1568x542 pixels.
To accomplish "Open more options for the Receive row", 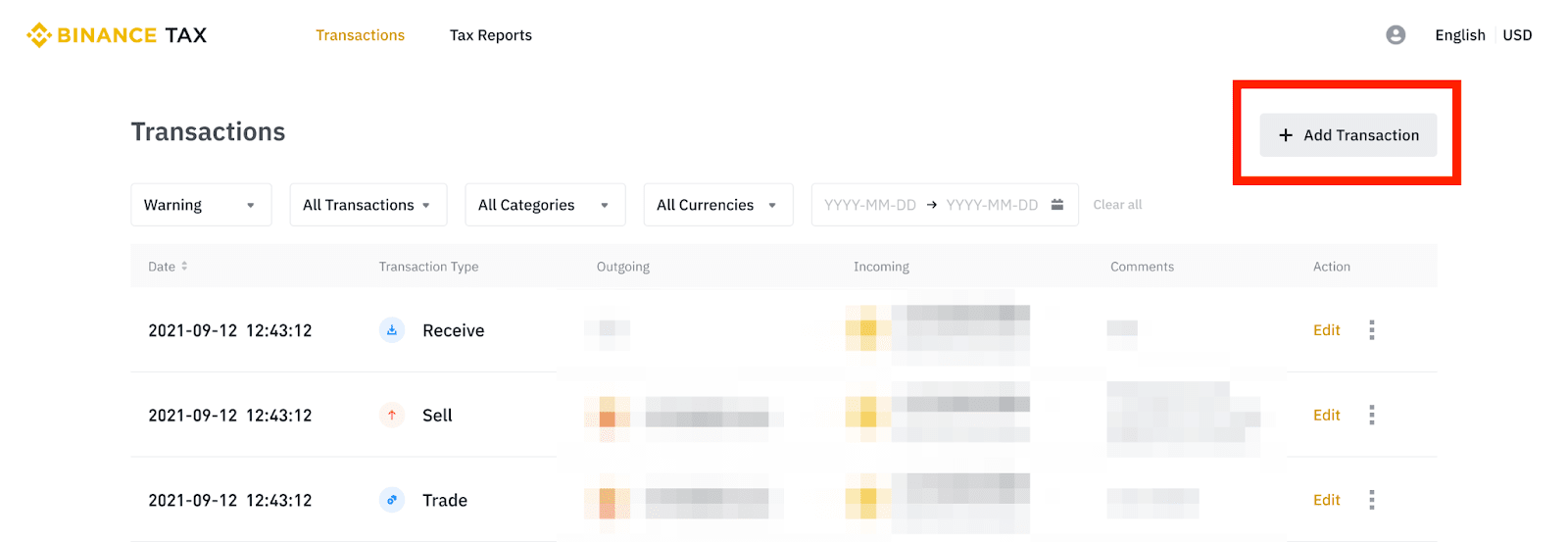I will [1372, 330].
